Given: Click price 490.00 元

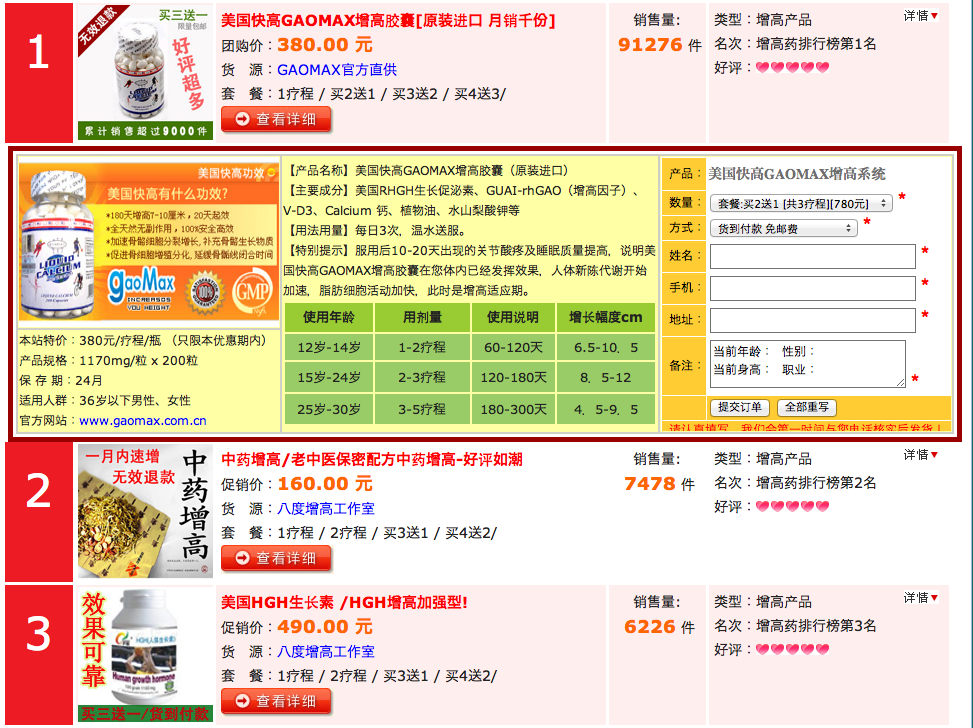Looking at the screenshot, I should (325, 627).
